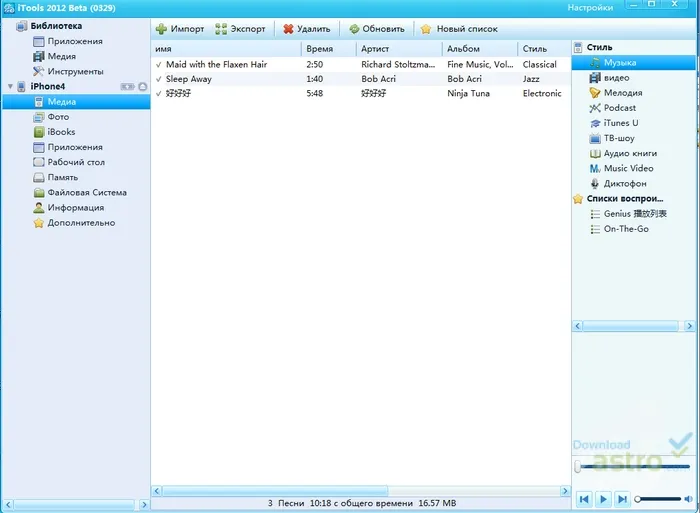Open Рабочий стол section
Image resolution: width=700 pixels, height=513 pixels.
(x=69, y=163)
